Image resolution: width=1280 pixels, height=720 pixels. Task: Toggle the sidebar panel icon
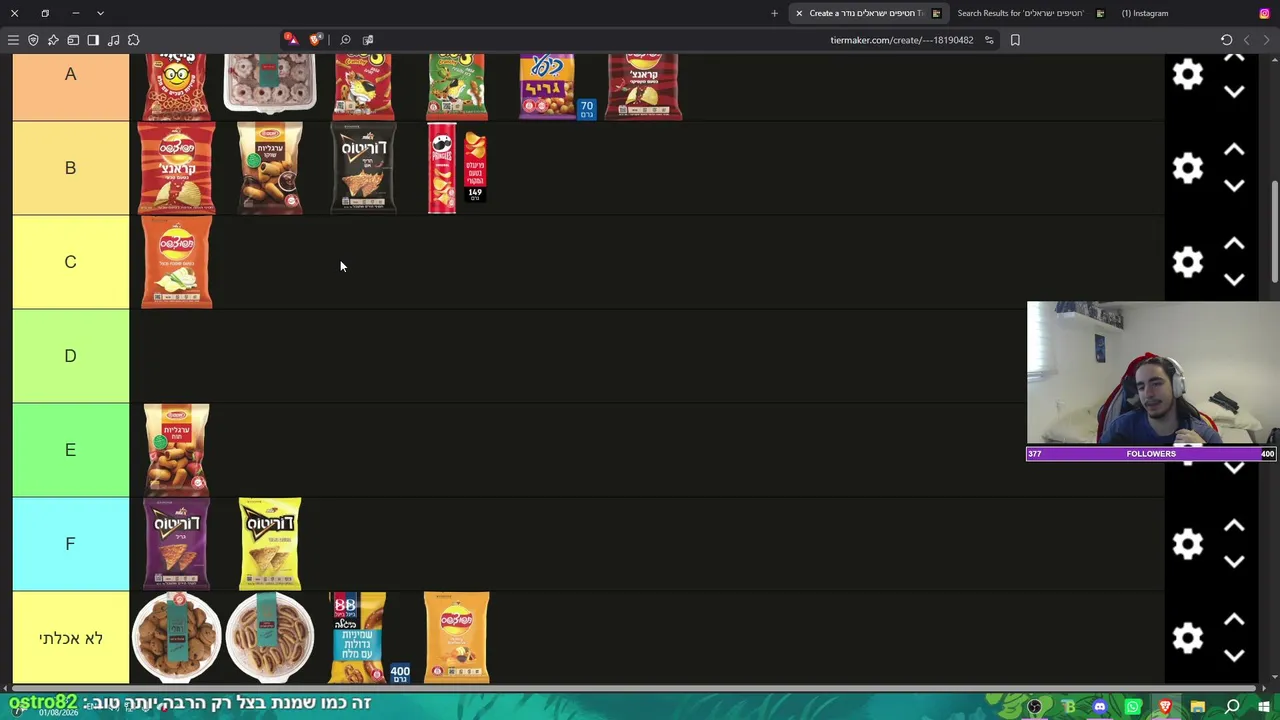[x=93, y=40]
